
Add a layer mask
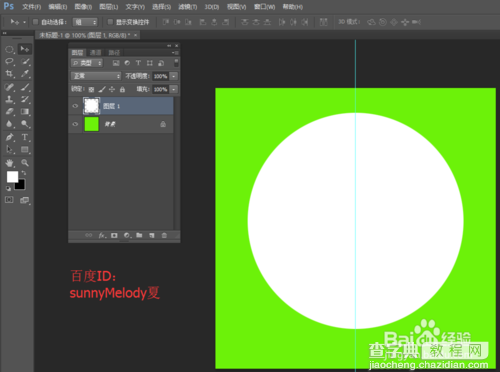tap(114, 235)
